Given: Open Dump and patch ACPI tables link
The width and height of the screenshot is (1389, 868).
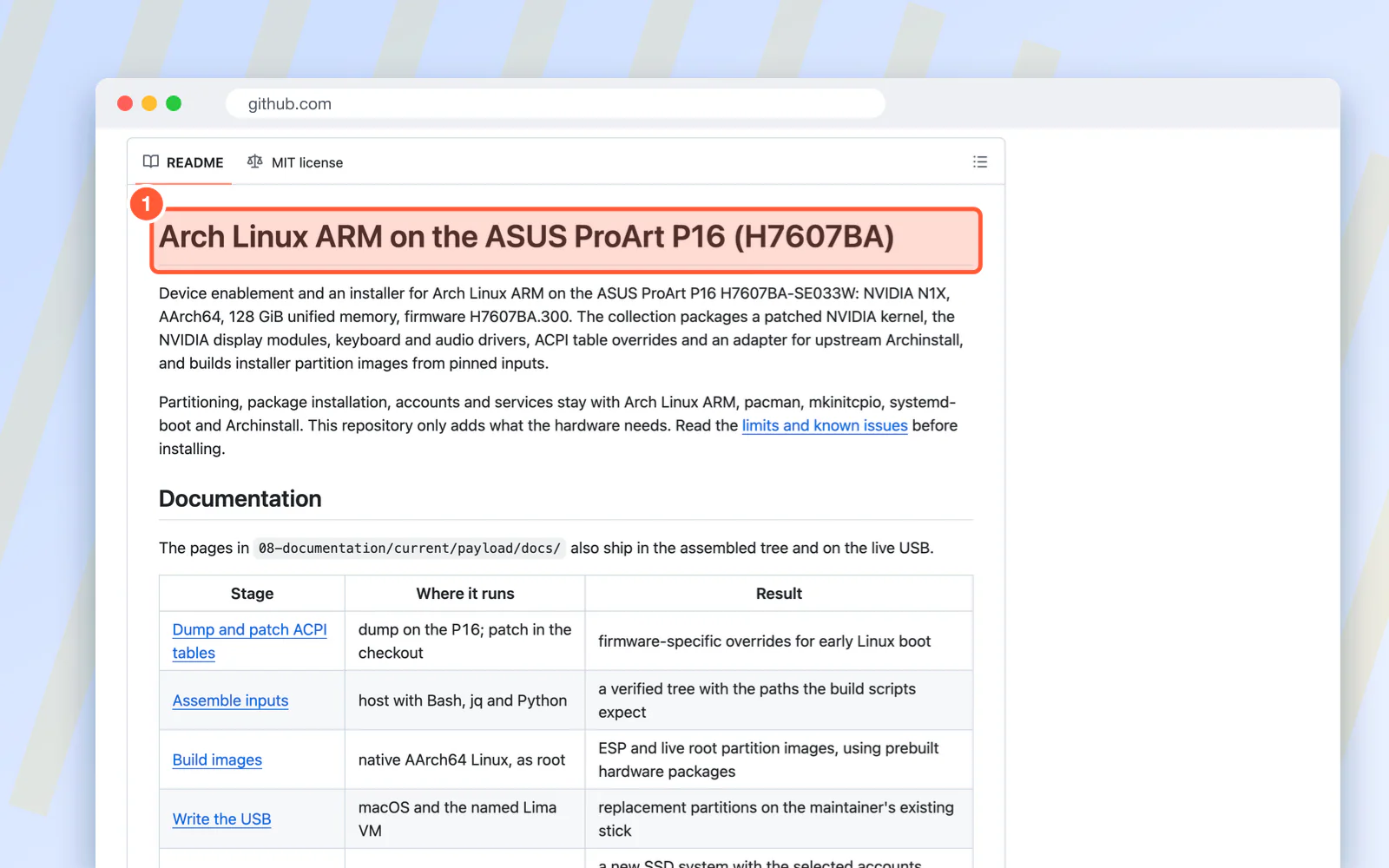Looking at the screenshot, I should coord(249,641).
